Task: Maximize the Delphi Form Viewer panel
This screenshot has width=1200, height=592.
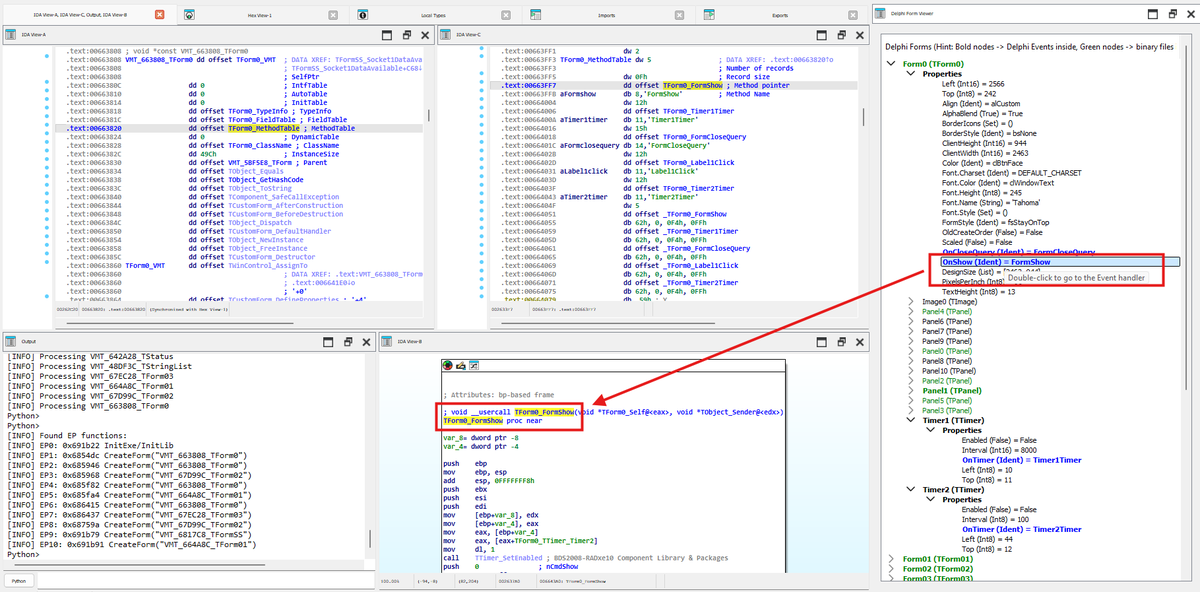Action: coord(1155,14)
